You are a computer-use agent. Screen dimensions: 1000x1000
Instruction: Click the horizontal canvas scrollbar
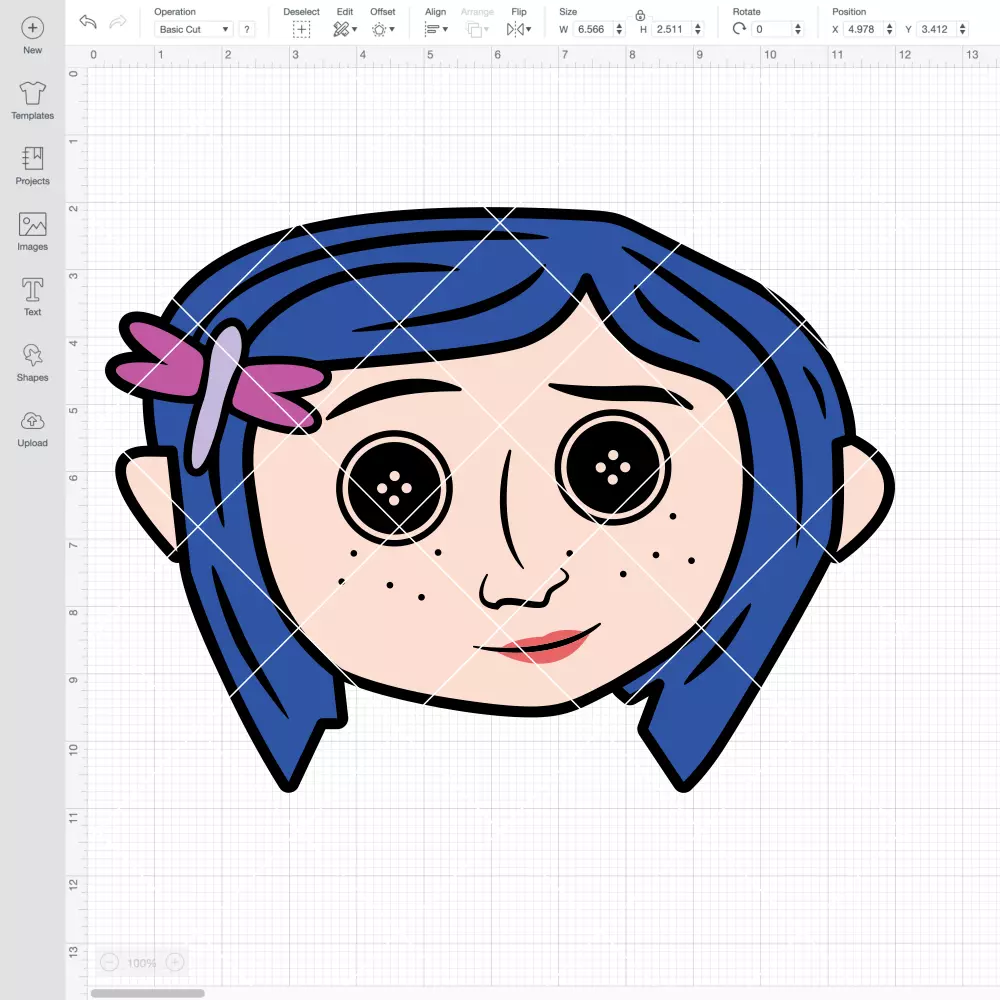point(148,993)
